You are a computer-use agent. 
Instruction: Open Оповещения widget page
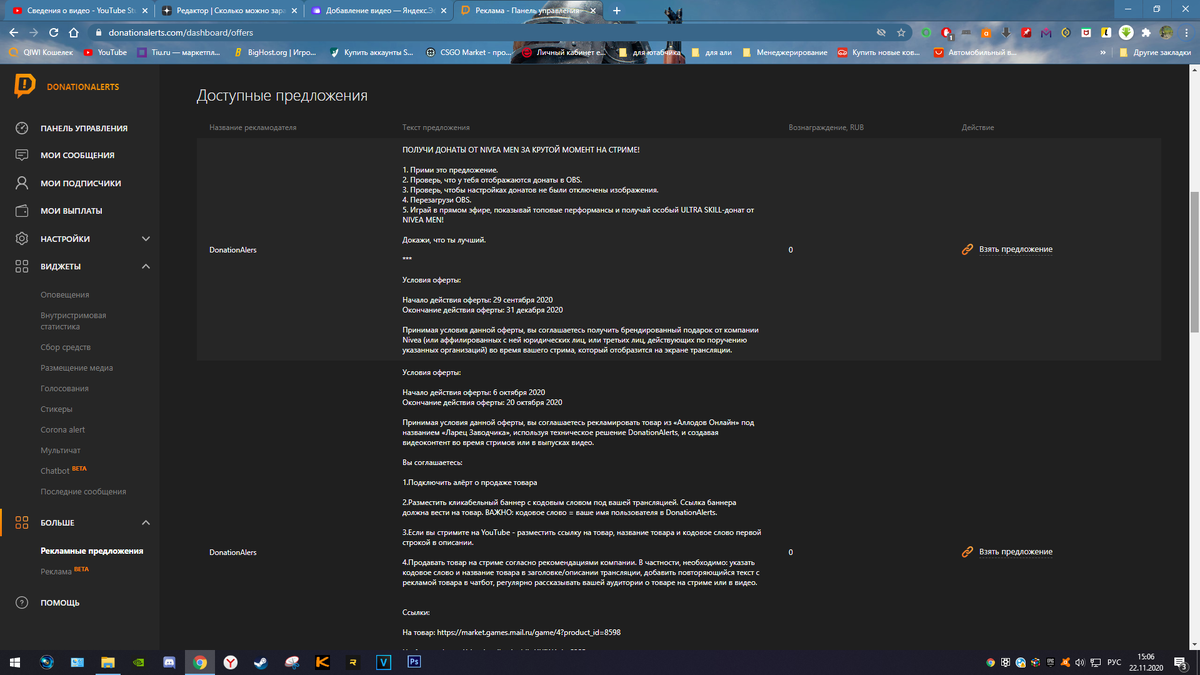click(65, 295)
